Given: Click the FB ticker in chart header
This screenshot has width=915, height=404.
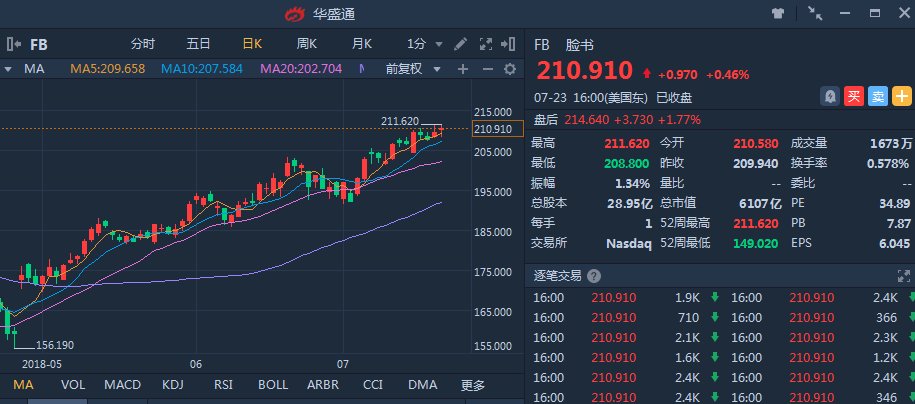Looking at the screenshot, I should [39, 44].
